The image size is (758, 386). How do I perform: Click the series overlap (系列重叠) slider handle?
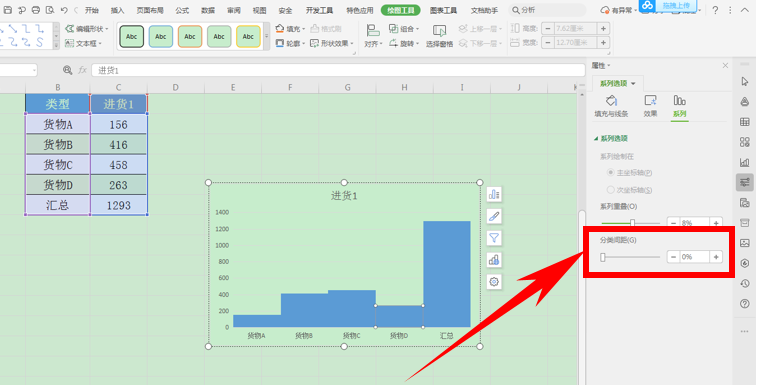632,223
